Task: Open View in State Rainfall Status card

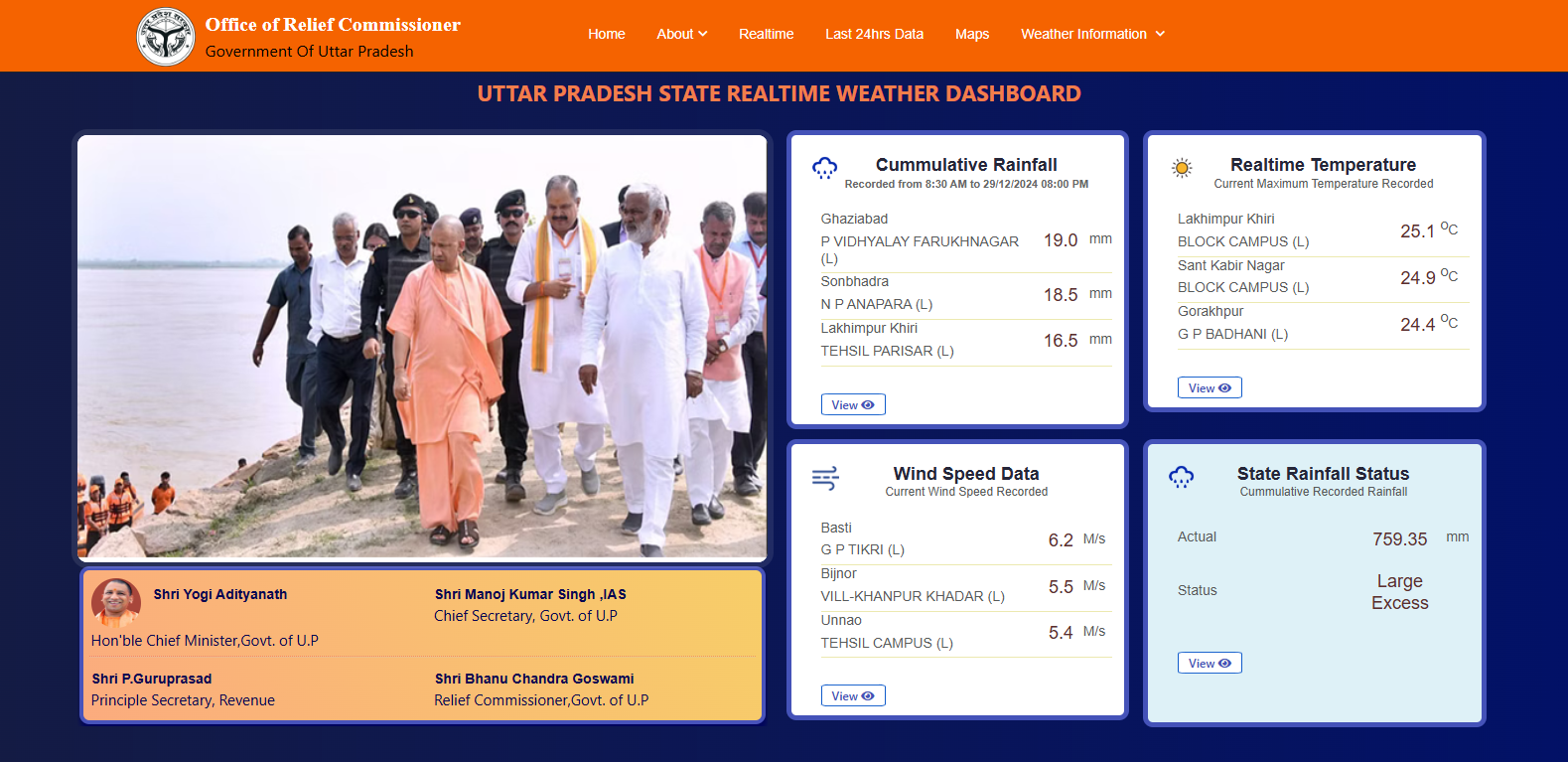Action: tap(1210, 663)
